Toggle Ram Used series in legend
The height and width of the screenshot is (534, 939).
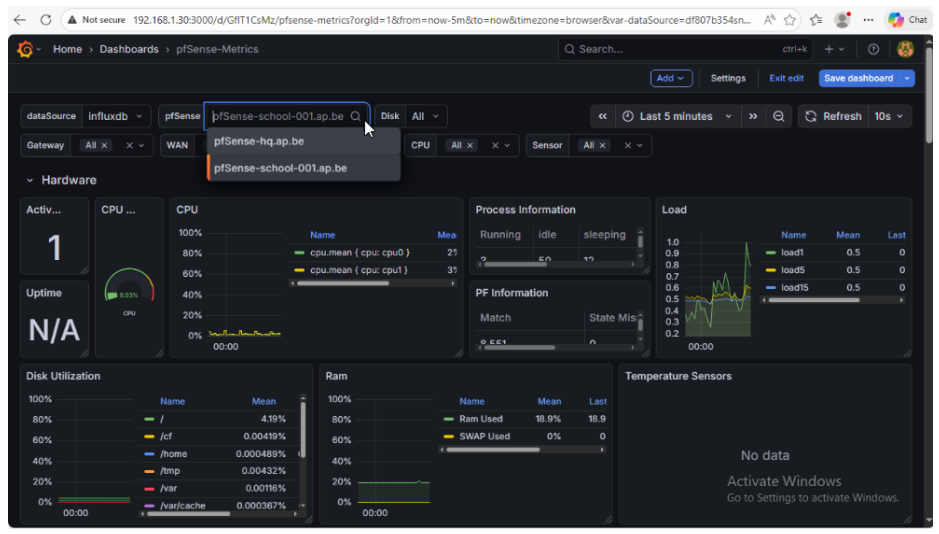tap(480, 419)
